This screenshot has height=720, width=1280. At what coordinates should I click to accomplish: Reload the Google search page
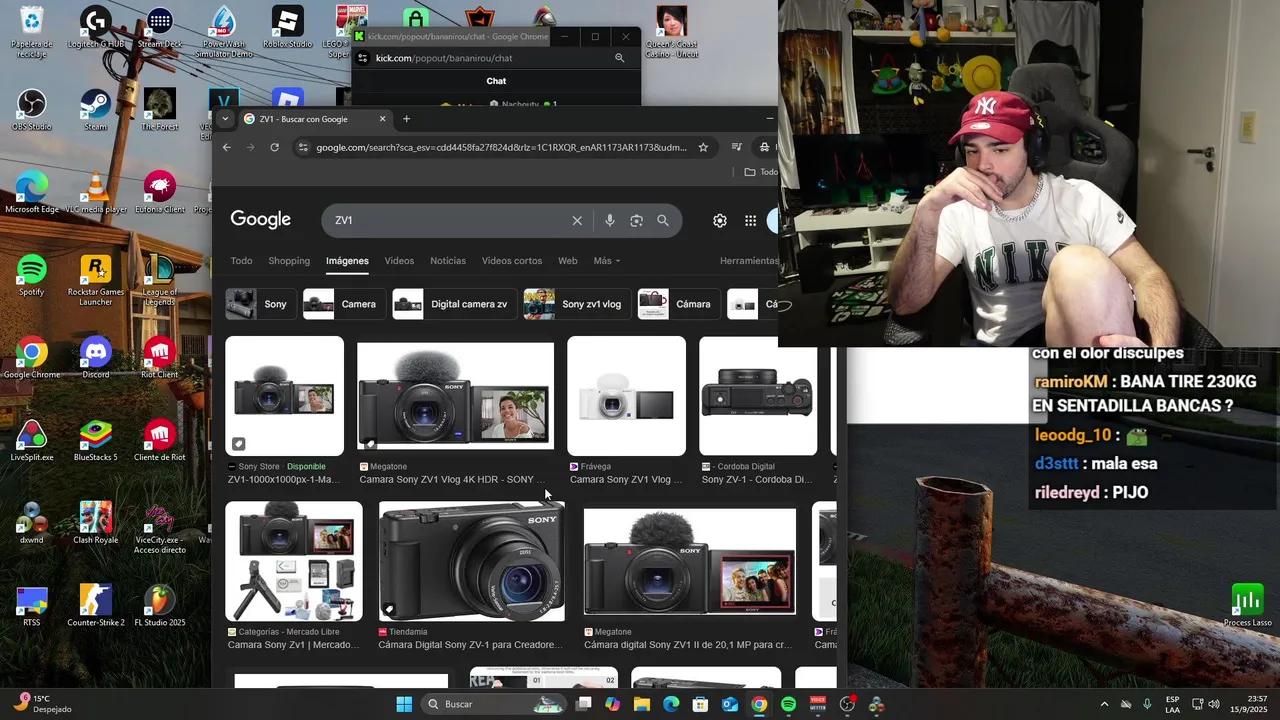click(x=275, y=147)
